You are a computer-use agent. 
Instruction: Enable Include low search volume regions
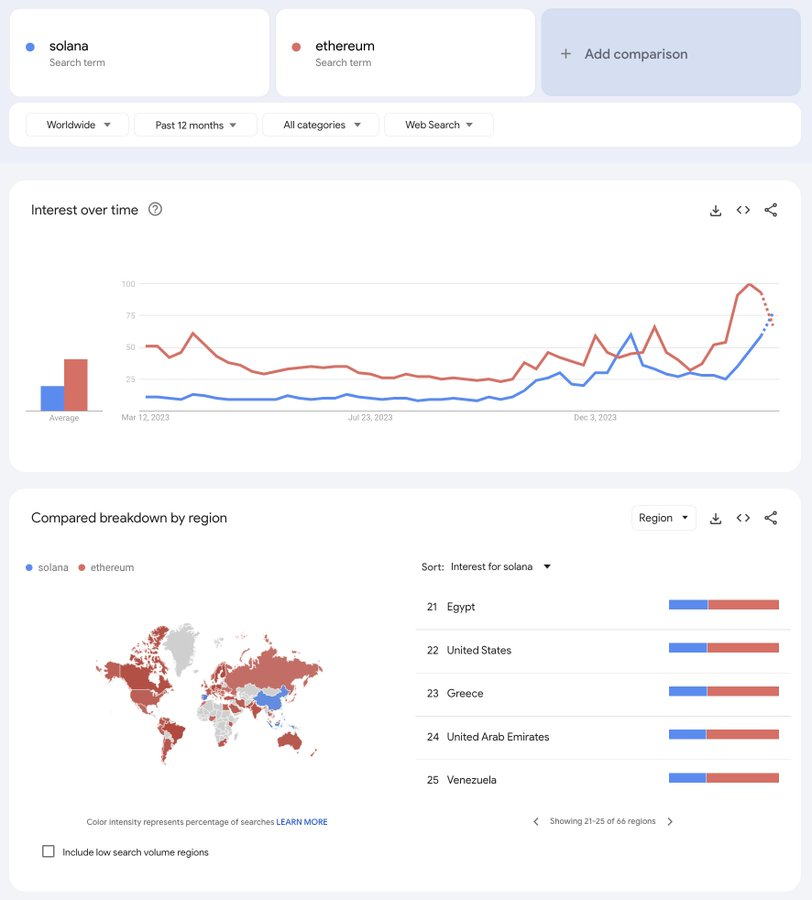[48, 851]
